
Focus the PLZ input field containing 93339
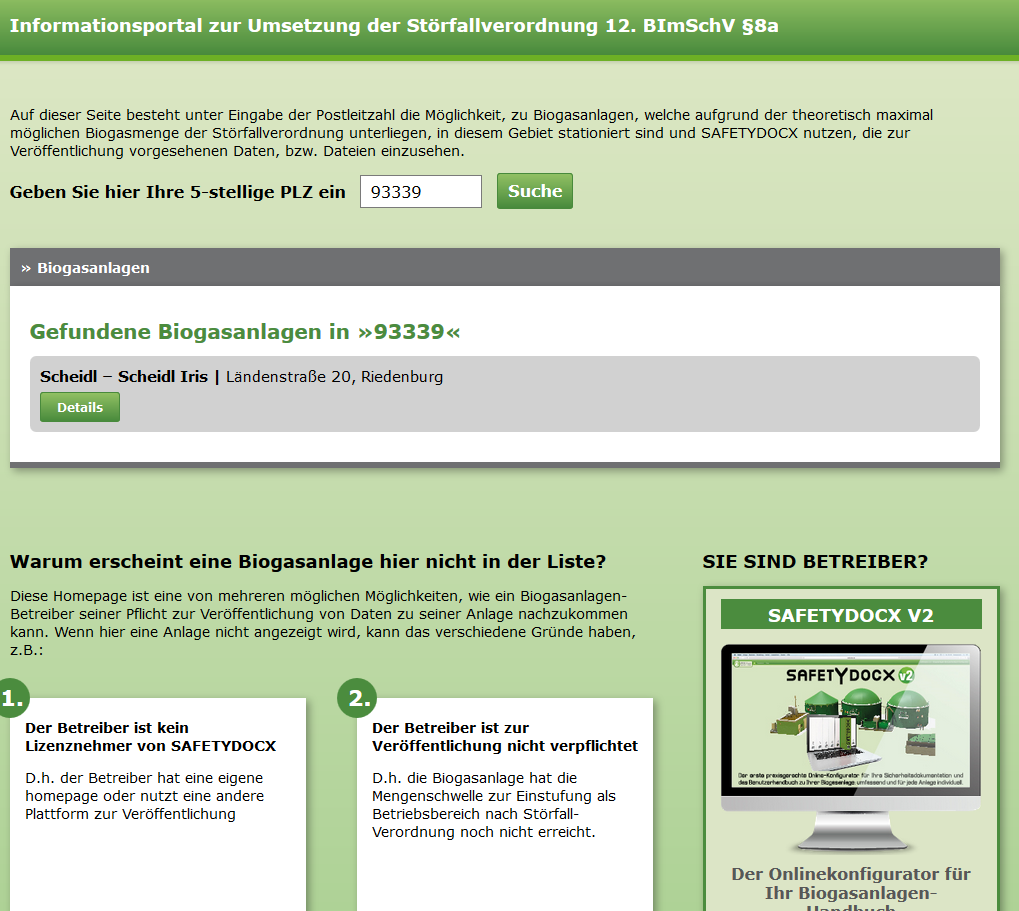tap(420, 192)
